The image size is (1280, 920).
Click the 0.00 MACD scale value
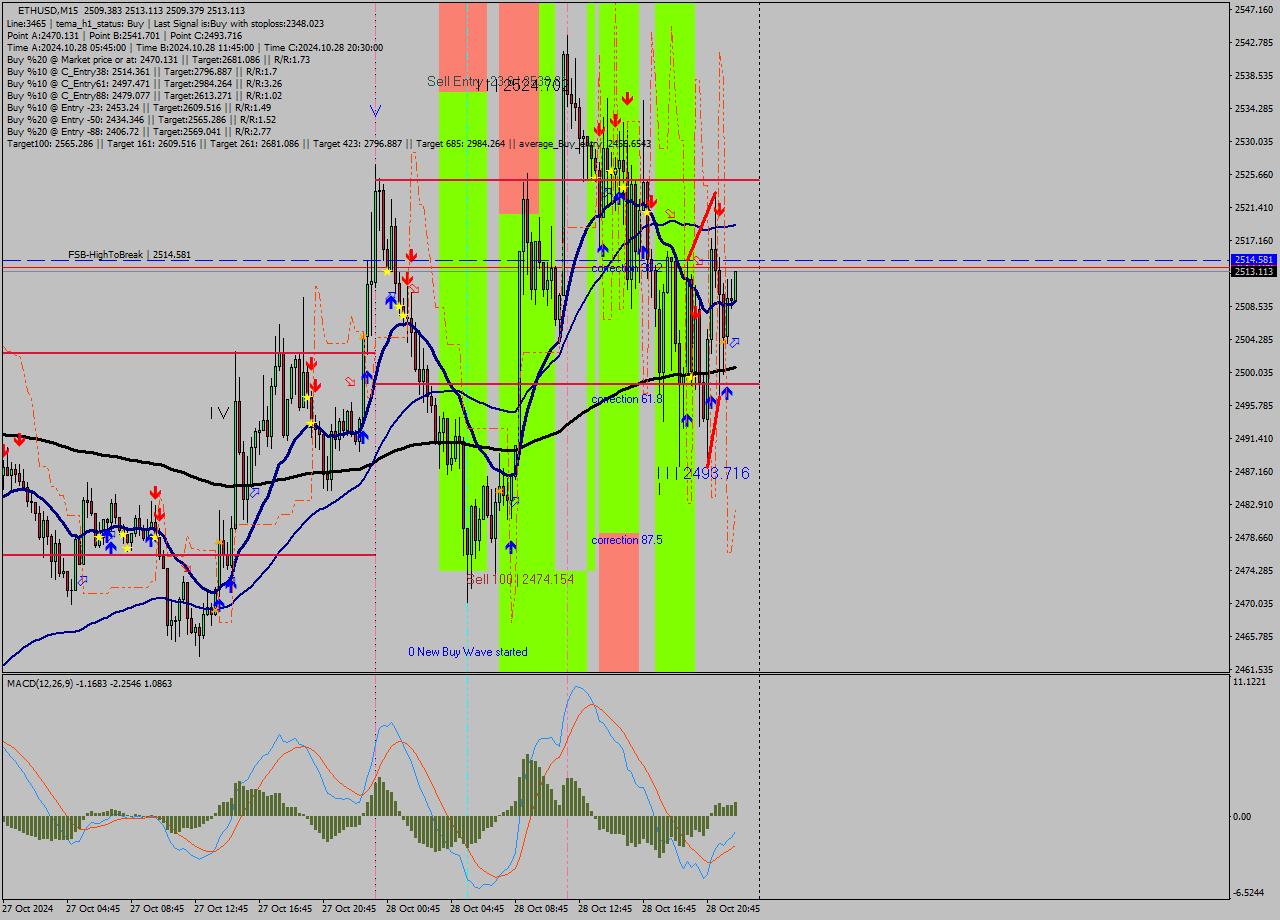coord(1244,816)
